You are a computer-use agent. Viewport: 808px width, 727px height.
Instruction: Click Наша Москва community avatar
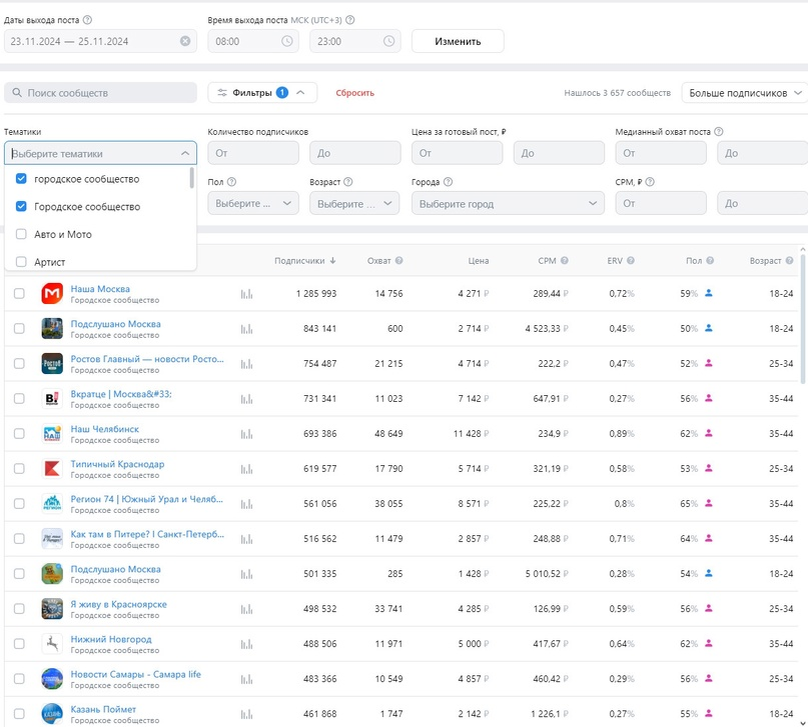tap(52, 294)
